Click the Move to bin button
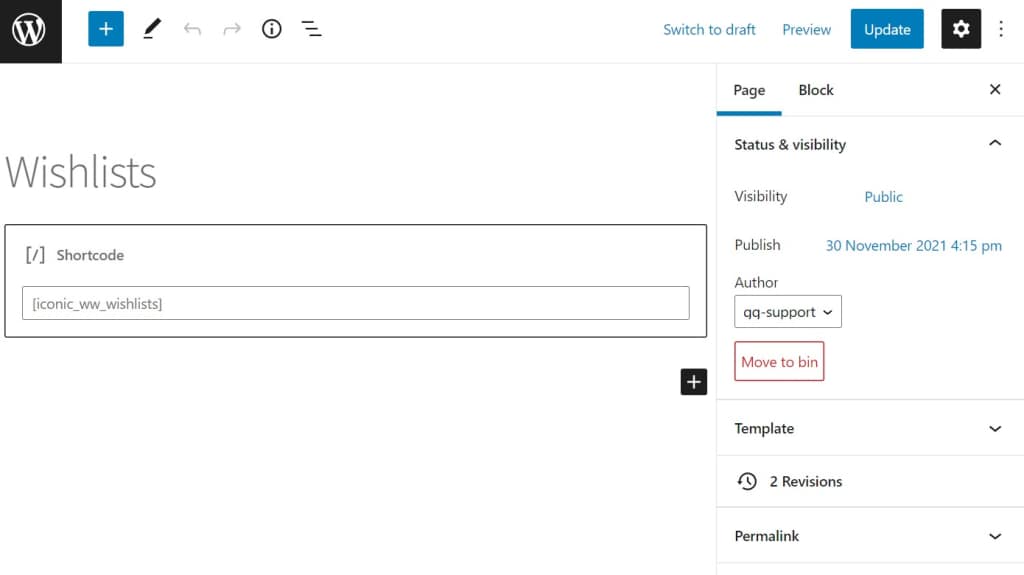The height and width of the screenshot is (575, 1024). pyautogui.click(x=779, y=361)
